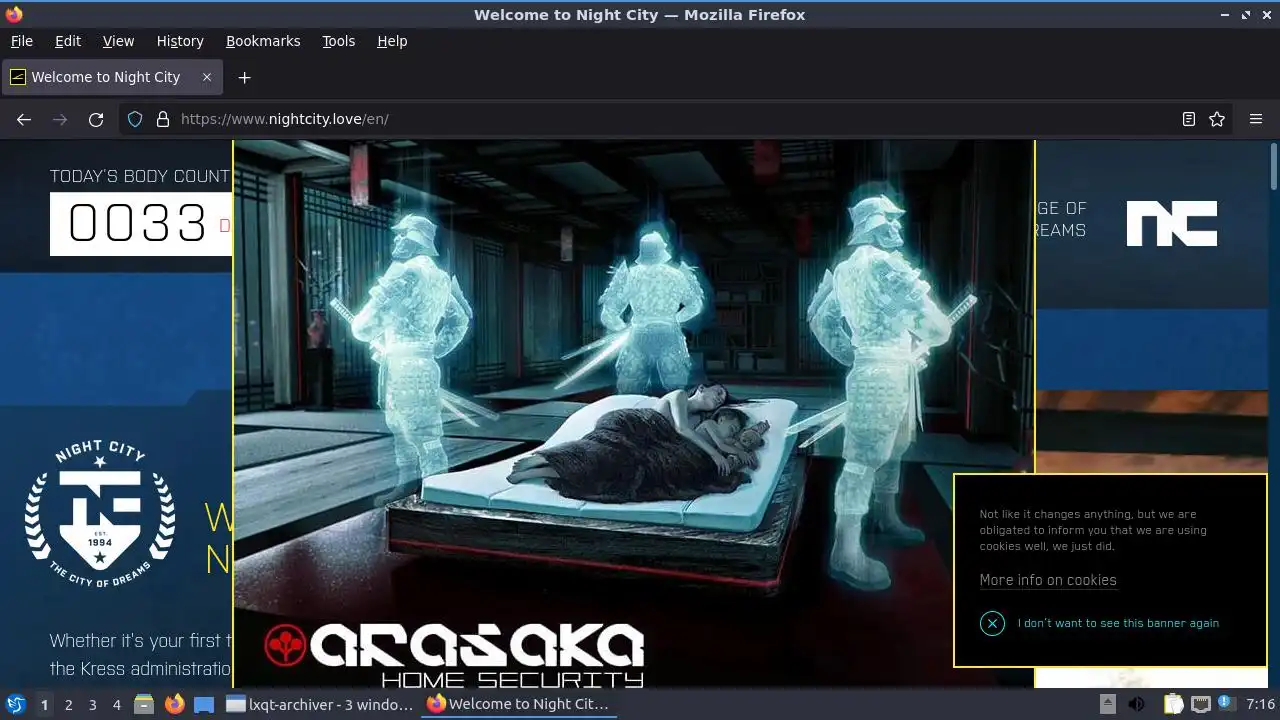The width and height of the screenshot is (1280, 720).
Task: Go back to the previous page
Action: pos(24,119)
